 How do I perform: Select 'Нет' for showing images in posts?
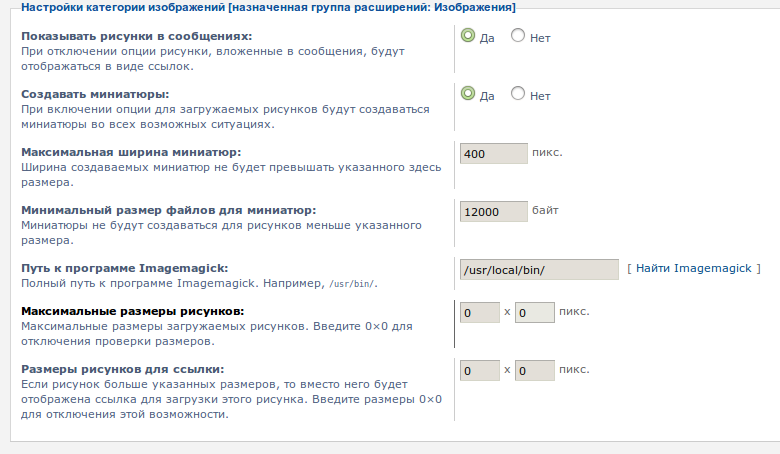518,36
